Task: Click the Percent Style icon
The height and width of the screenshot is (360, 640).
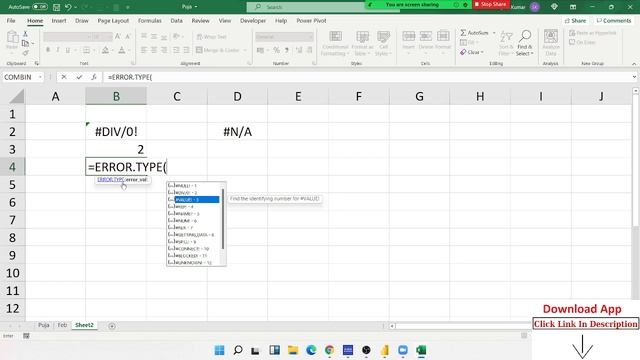Action: click(x=276, y=50)
